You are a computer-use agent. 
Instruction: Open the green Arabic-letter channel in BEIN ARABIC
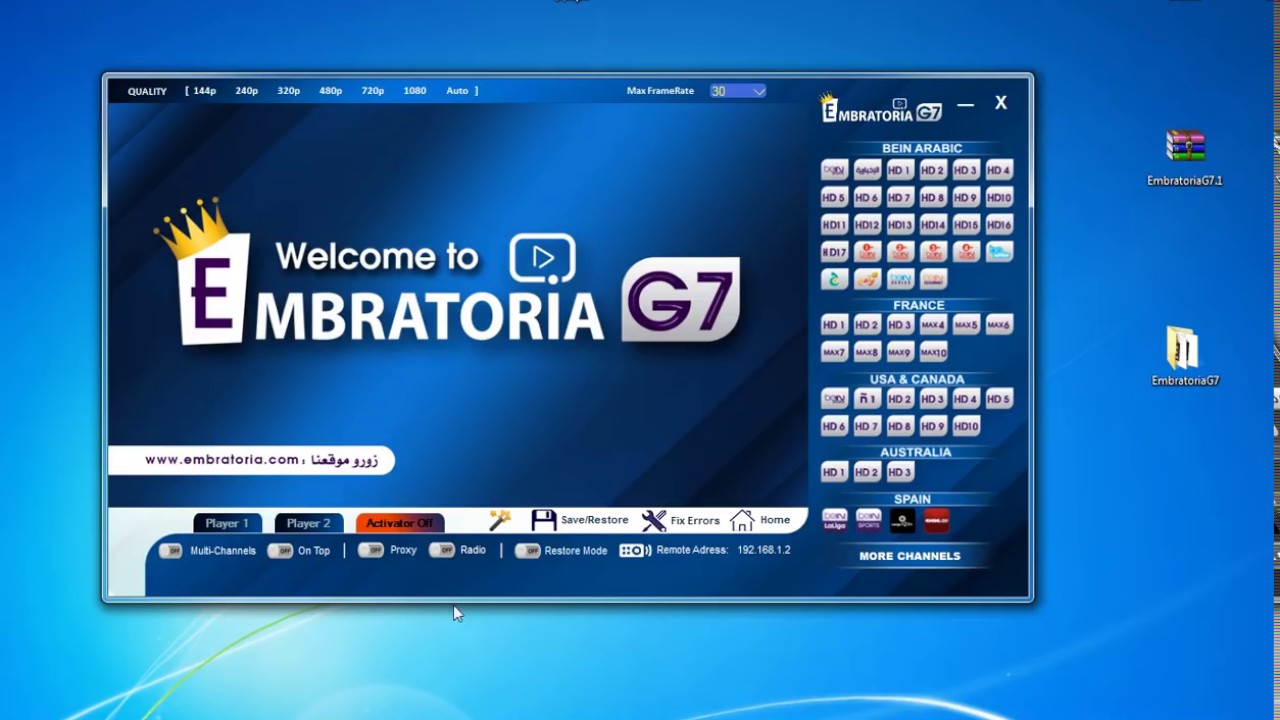(x=834, y=279)
